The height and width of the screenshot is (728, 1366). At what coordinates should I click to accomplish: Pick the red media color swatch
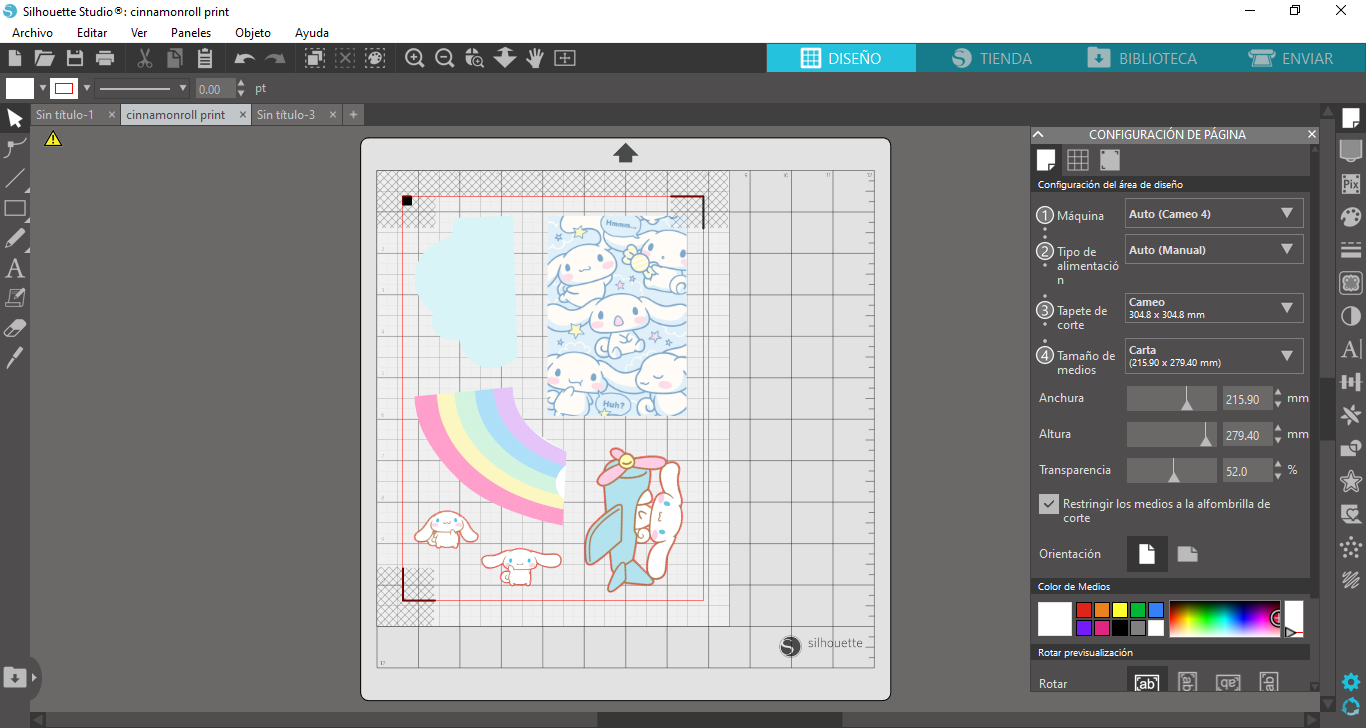point(1083,610)
